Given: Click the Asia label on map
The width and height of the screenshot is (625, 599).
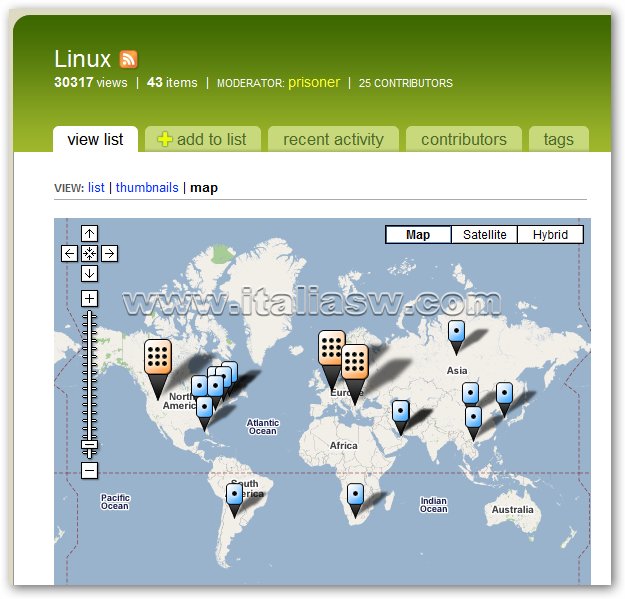Looking at the screenshot, I should [x=457, y=371].
